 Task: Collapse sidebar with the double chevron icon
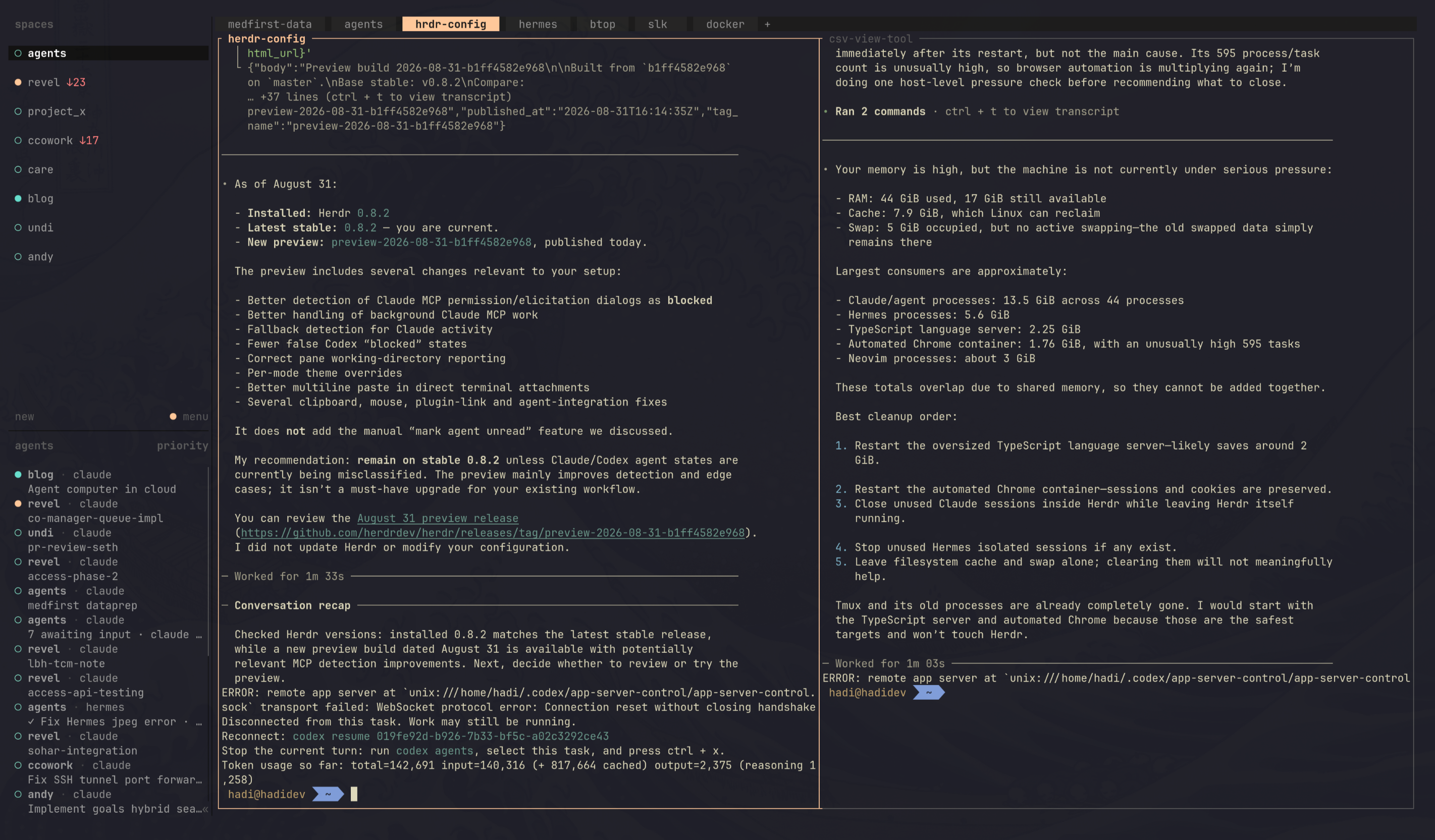coord(205,808)
